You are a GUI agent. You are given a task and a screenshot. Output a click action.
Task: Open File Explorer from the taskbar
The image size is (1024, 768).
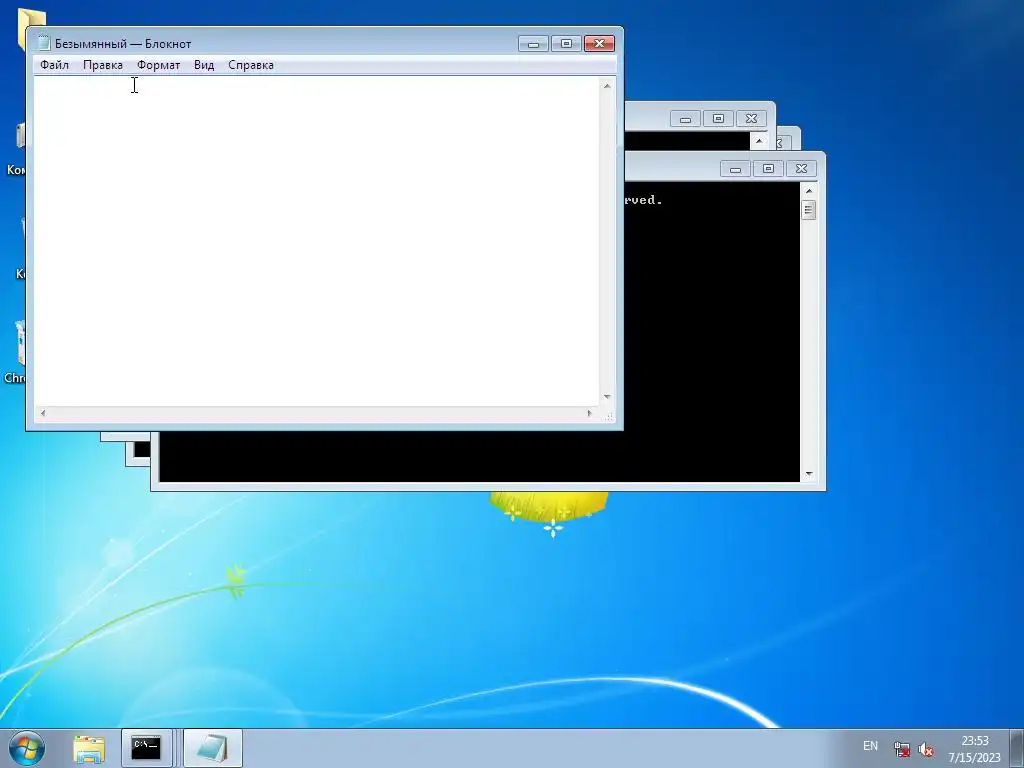pyautogui.click(x=89, y=748)
